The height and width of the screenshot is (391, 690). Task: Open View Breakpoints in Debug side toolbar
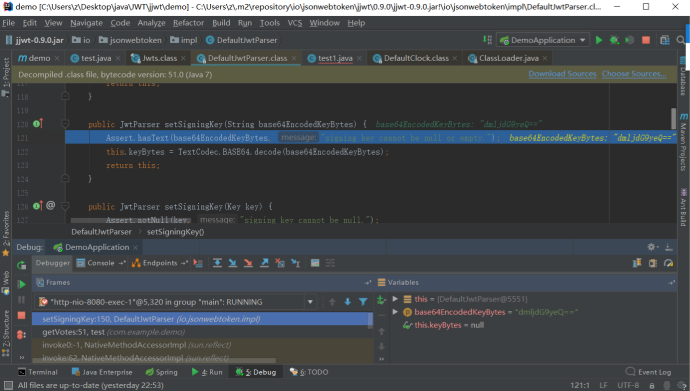21,335
